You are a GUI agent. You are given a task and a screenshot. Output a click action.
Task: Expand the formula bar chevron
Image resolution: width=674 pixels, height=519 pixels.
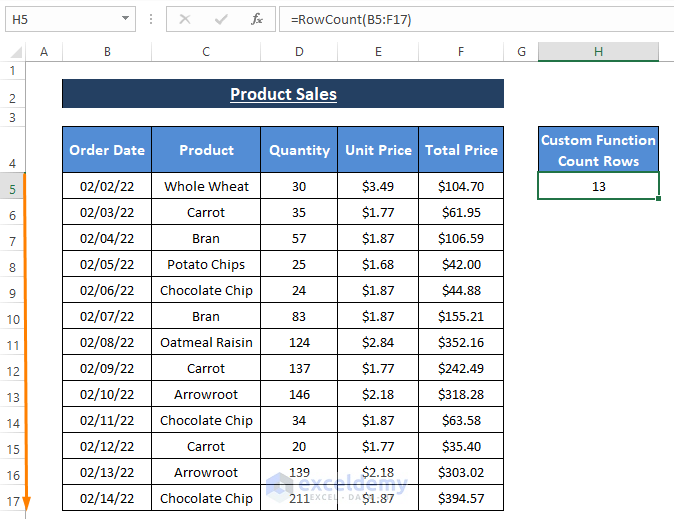pyautogui.click(x=662, y=19)
